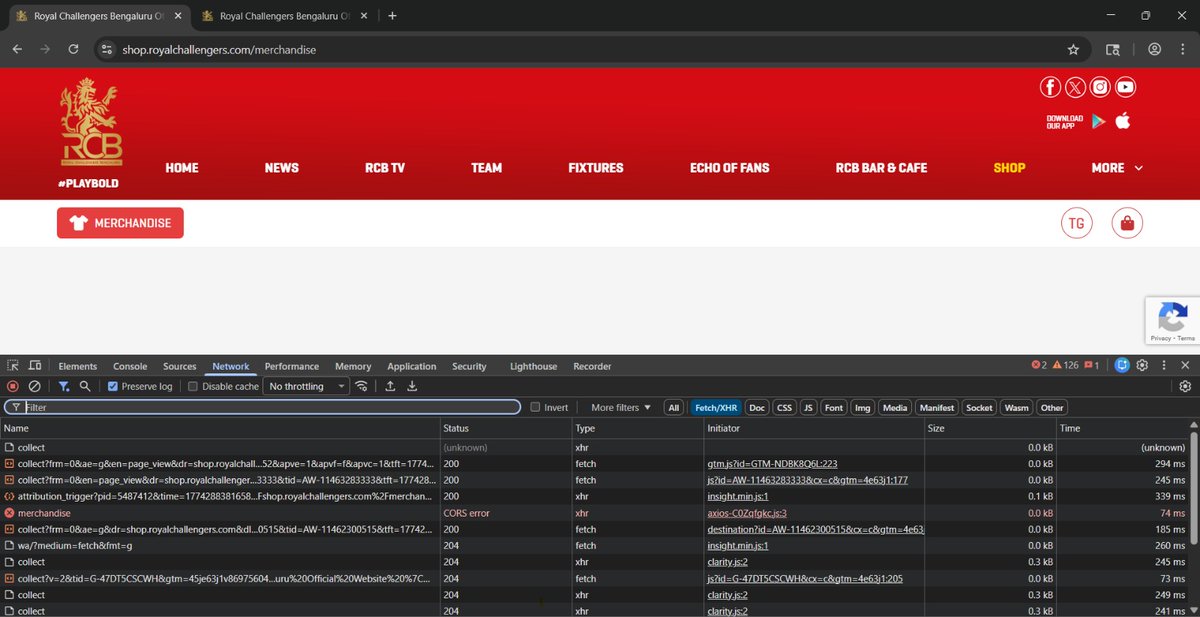Open the DevTools inspect element picker
This screenshot has width=1200, height=617.
point(13,366)
